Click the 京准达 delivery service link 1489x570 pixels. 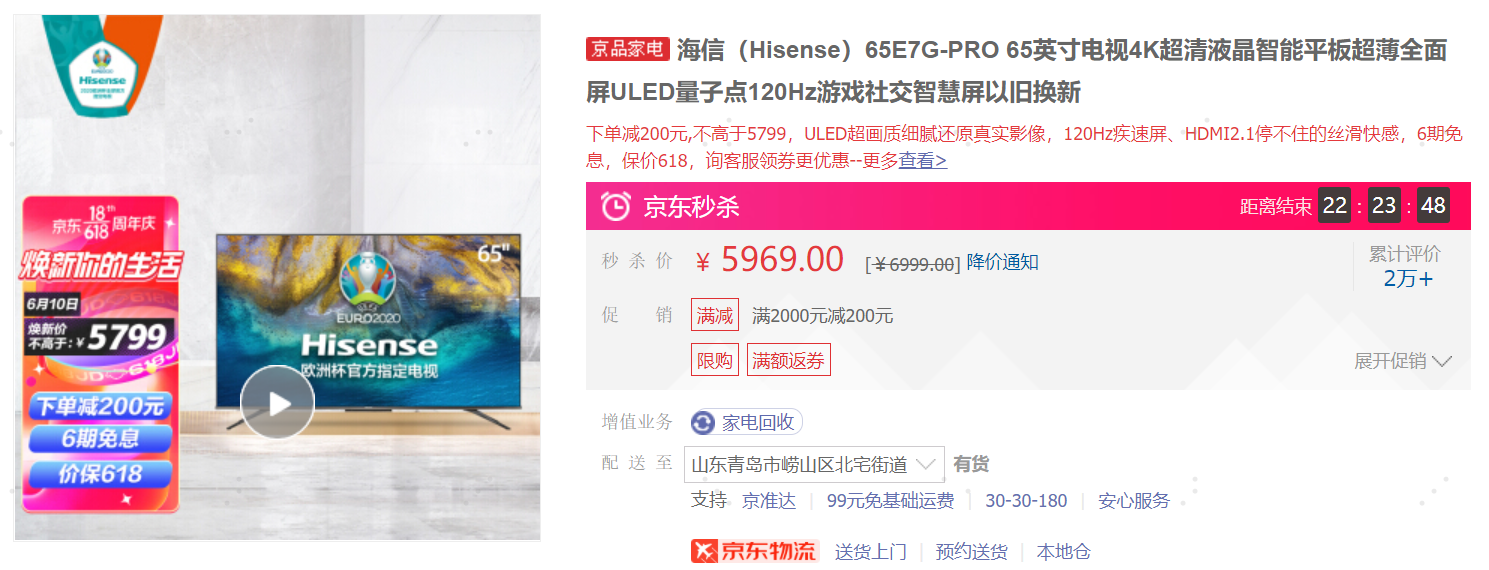pos(769,501)
